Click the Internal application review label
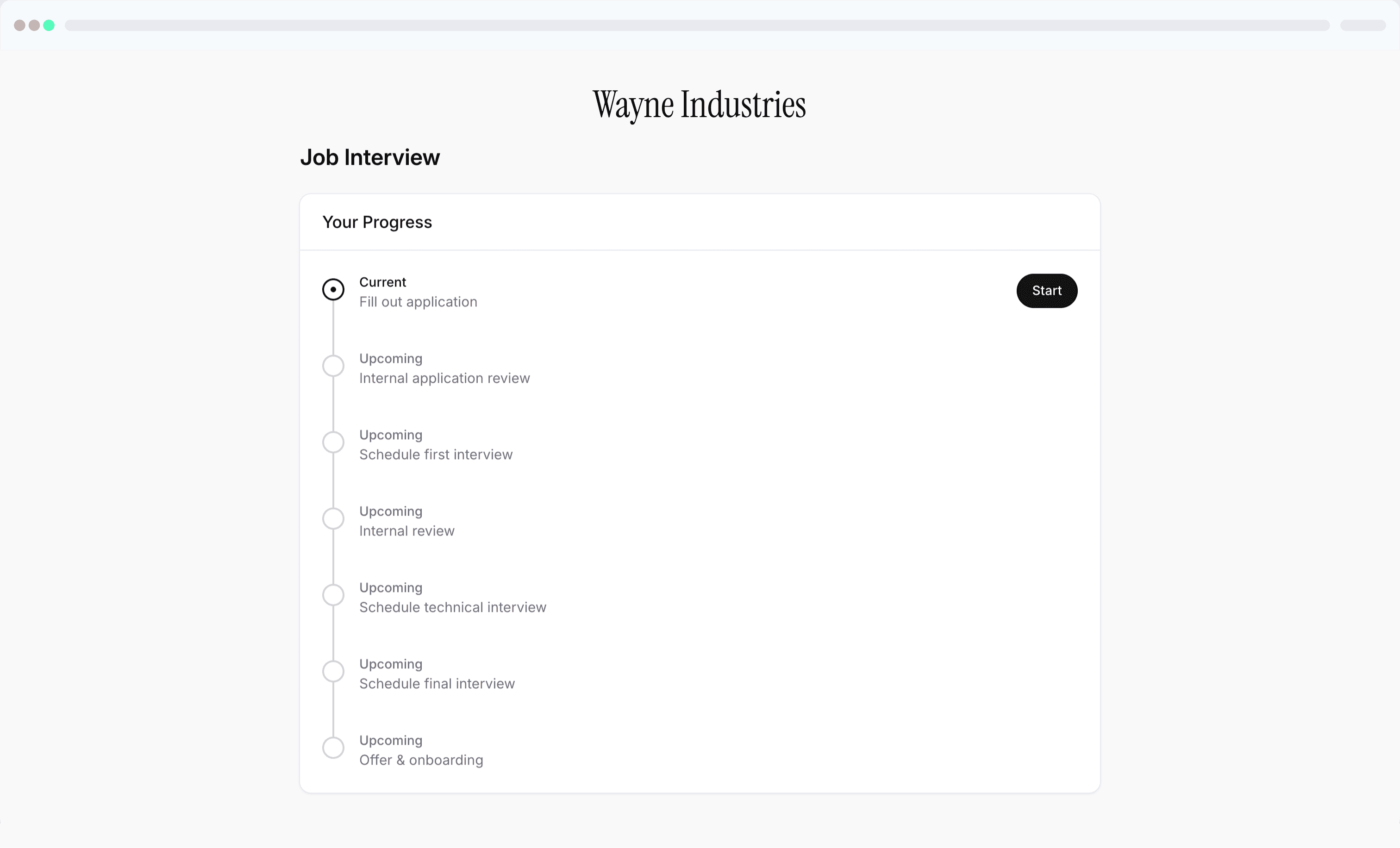This screenshot has height=848, width=1400. tap(444, 378)
